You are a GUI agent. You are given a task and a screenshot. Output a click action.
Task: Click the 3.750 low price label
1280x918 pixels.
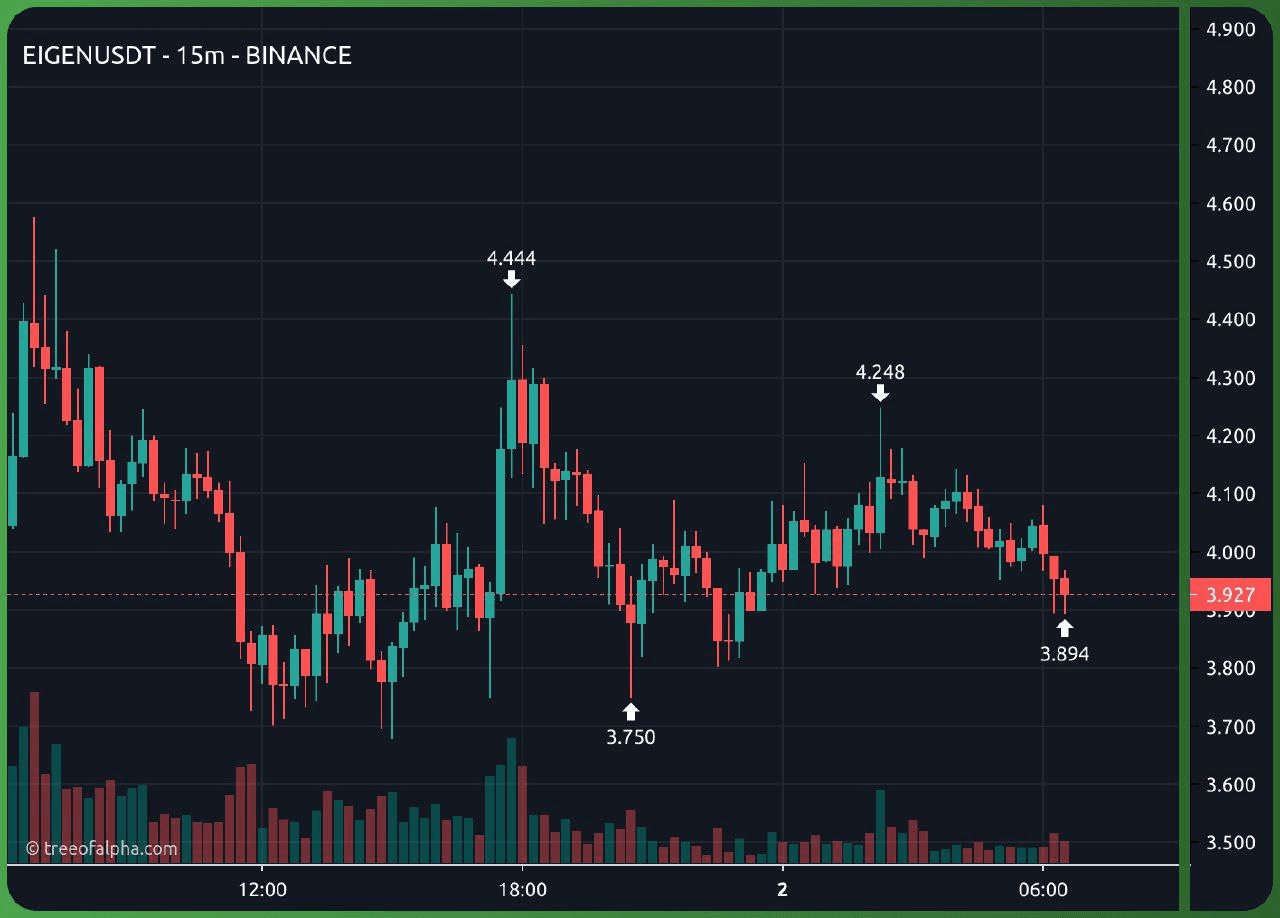(631, 738)
